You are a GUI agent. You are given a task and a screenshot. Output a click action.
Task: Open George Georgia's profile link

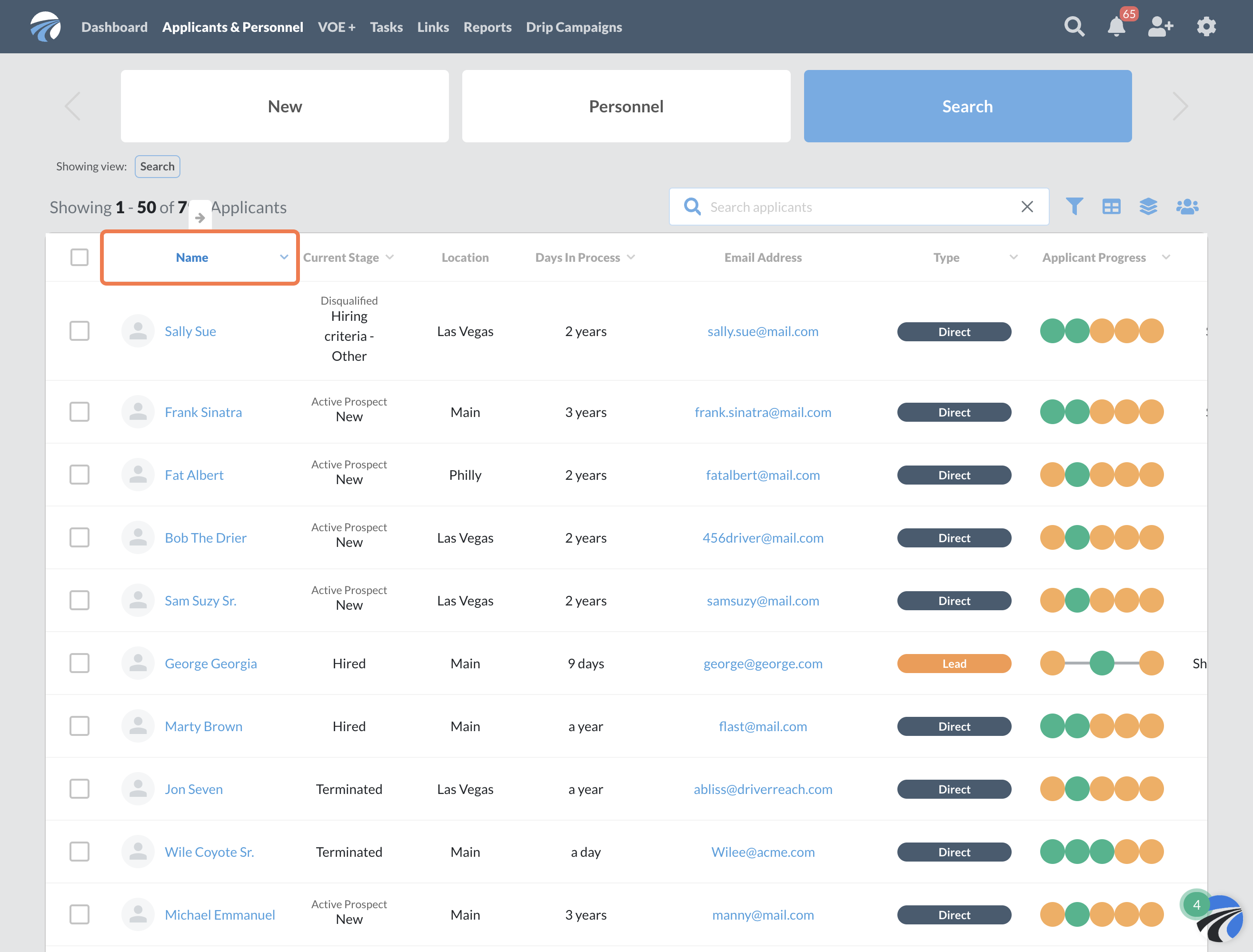click(x=211, y=664)
